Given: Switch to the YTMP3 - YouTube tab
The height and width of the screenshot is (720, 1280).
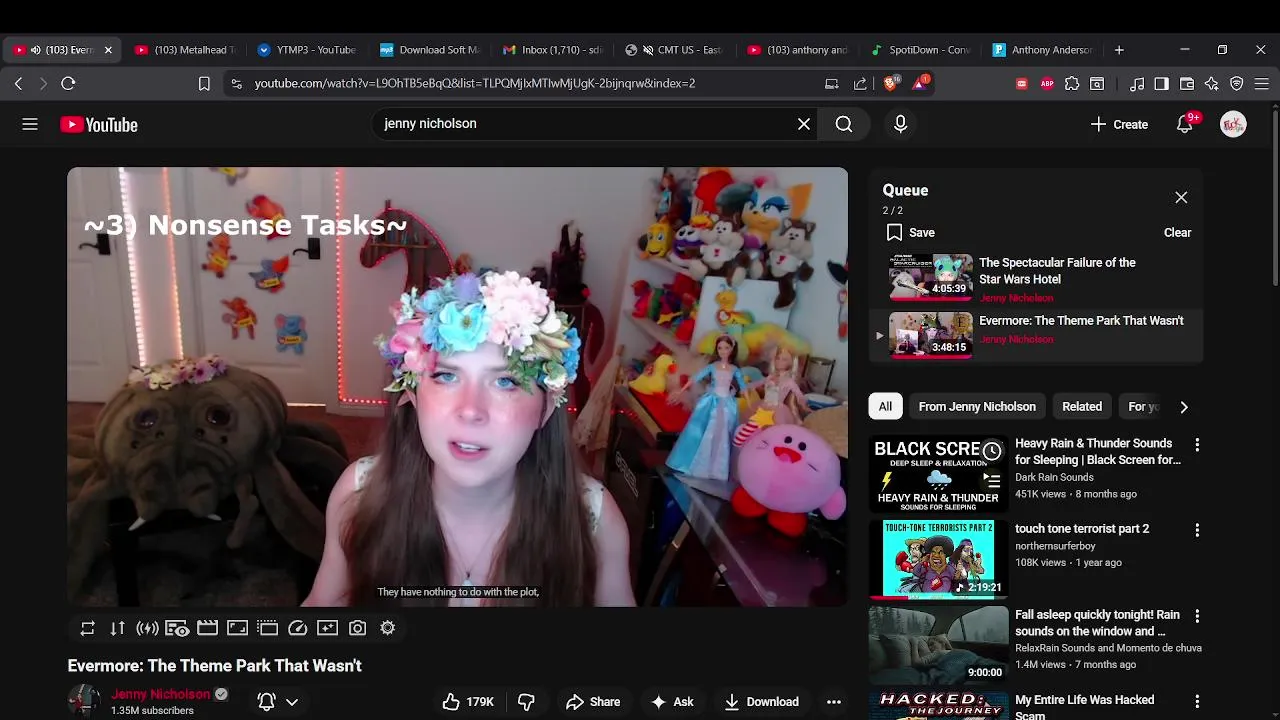Looking at the screenshot, I should tap(307, 50).
